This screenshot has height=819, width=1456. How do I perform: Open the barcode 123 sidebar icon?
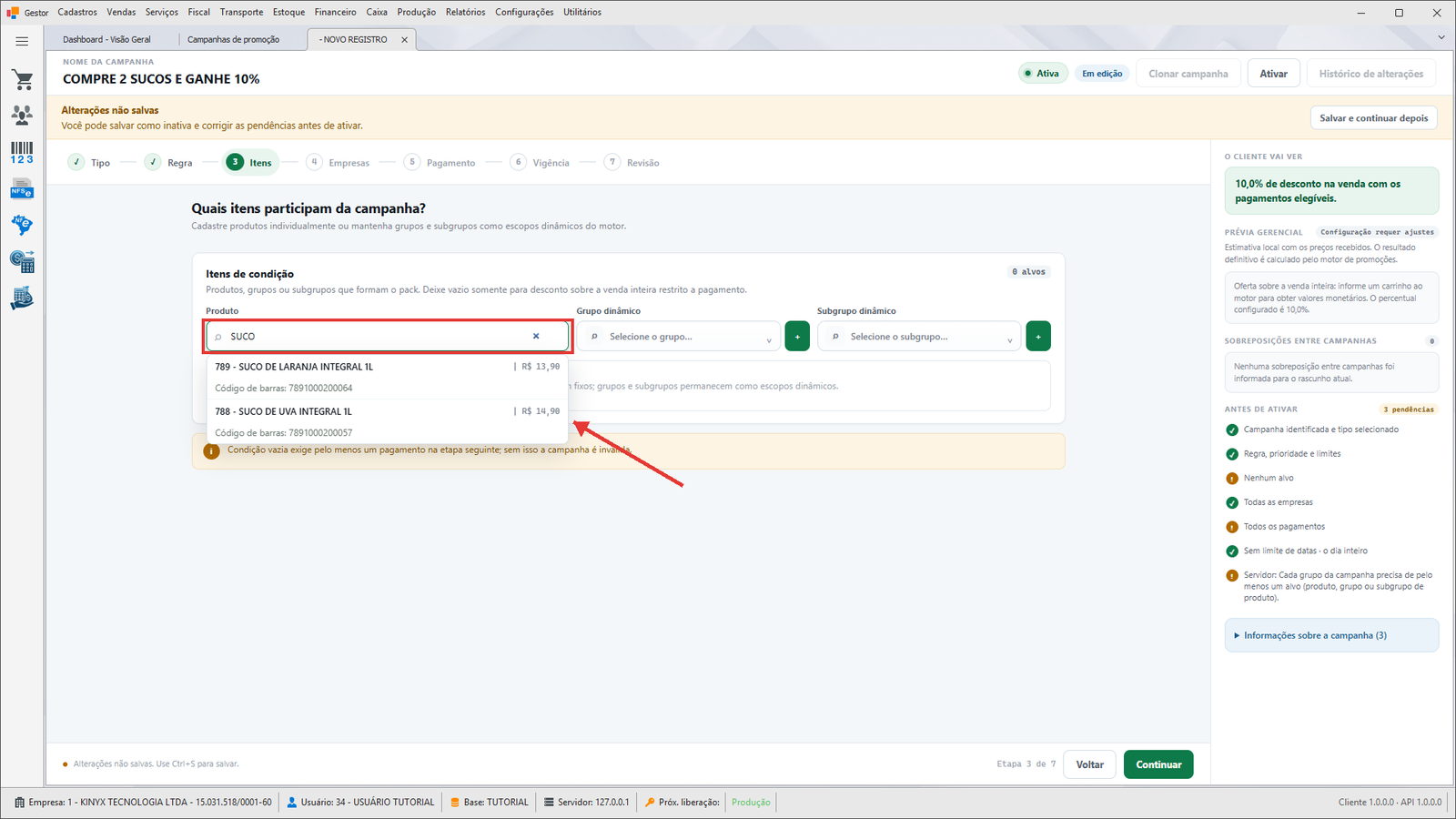(22, 153)
